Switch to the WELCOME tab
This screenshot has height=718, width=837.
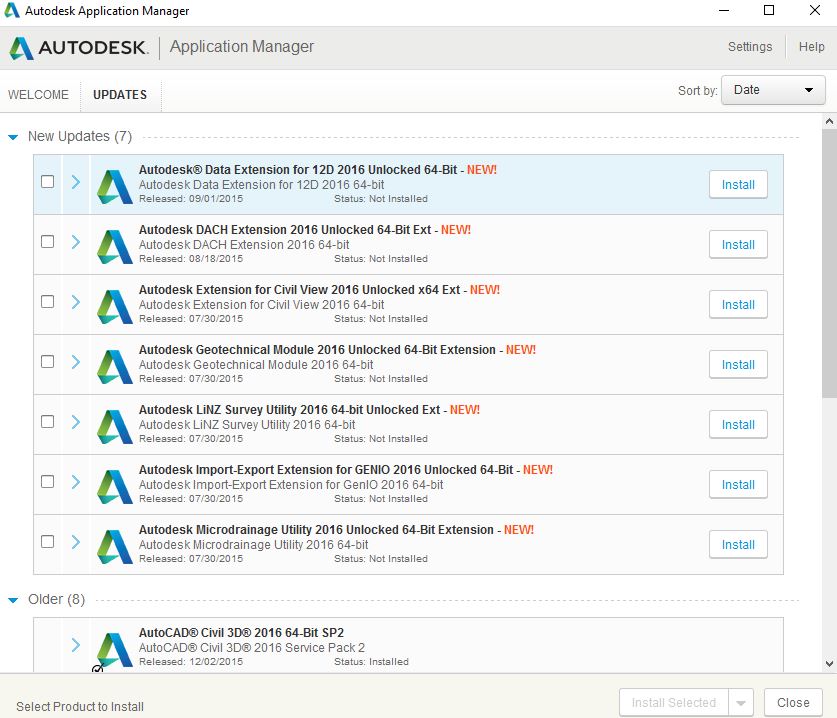[39, 94]
